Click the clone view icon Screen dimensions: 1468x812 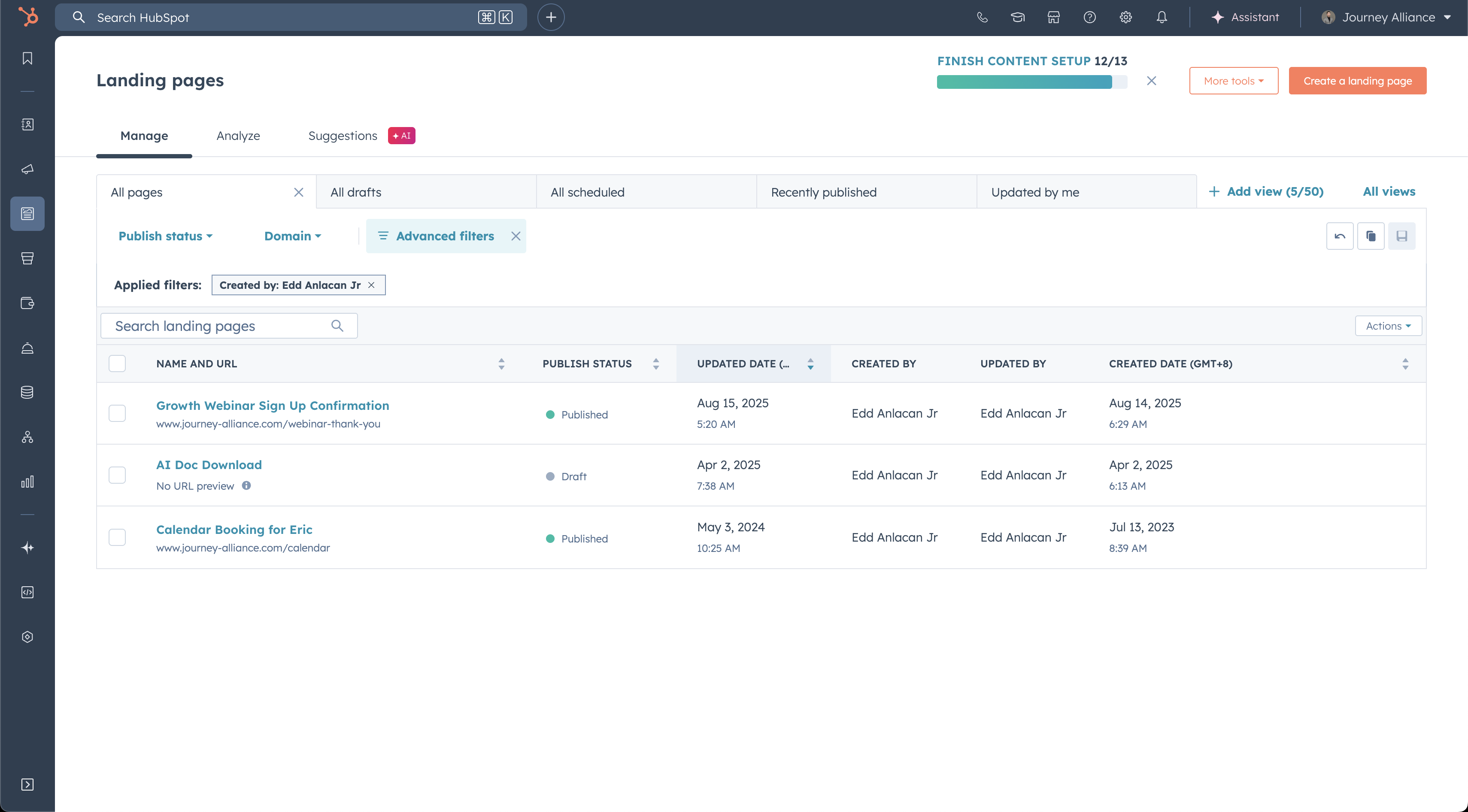[1371, 236]
